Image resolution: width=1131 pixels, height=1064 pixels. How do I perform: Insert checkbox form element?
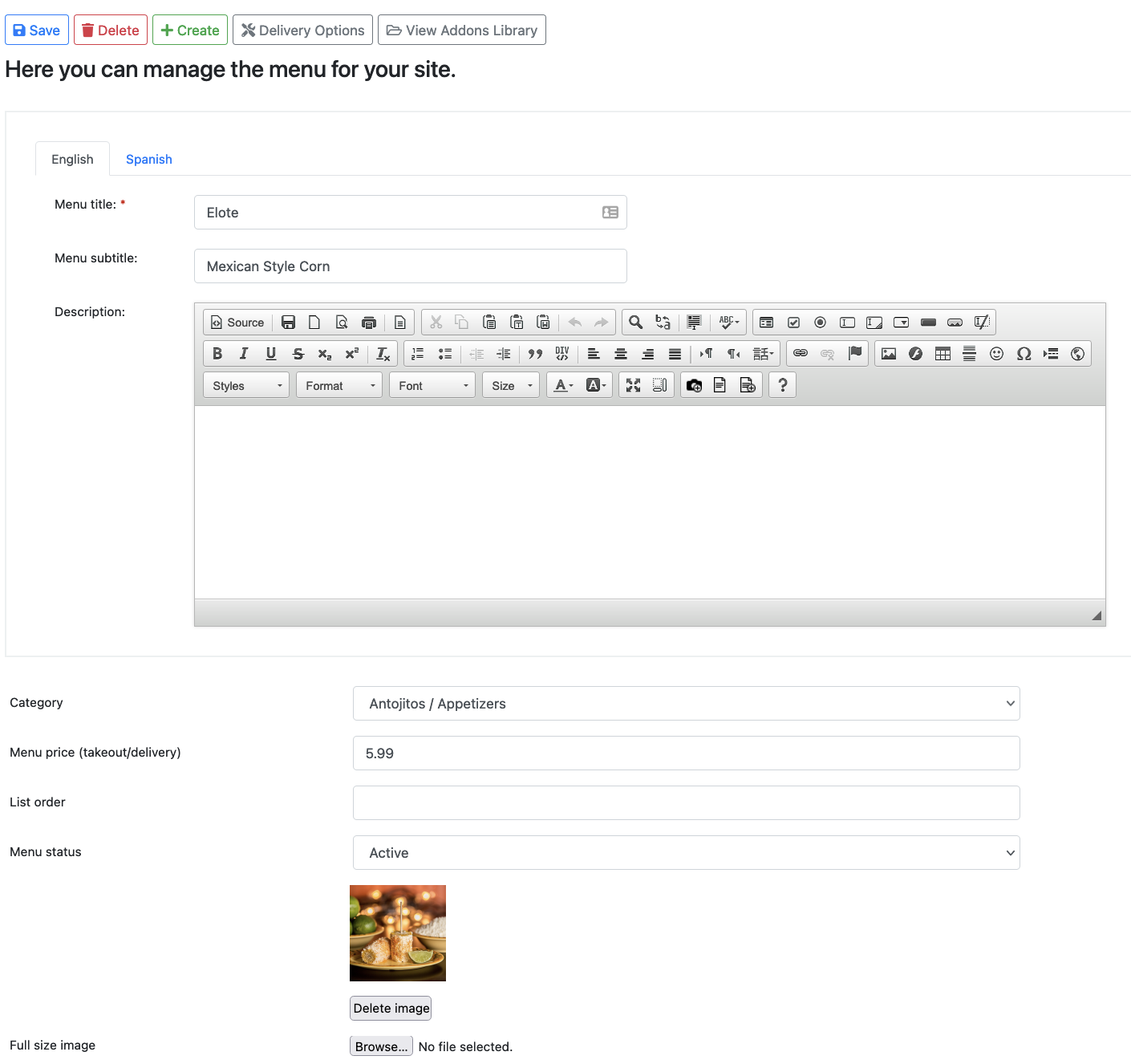coord(793,323)
